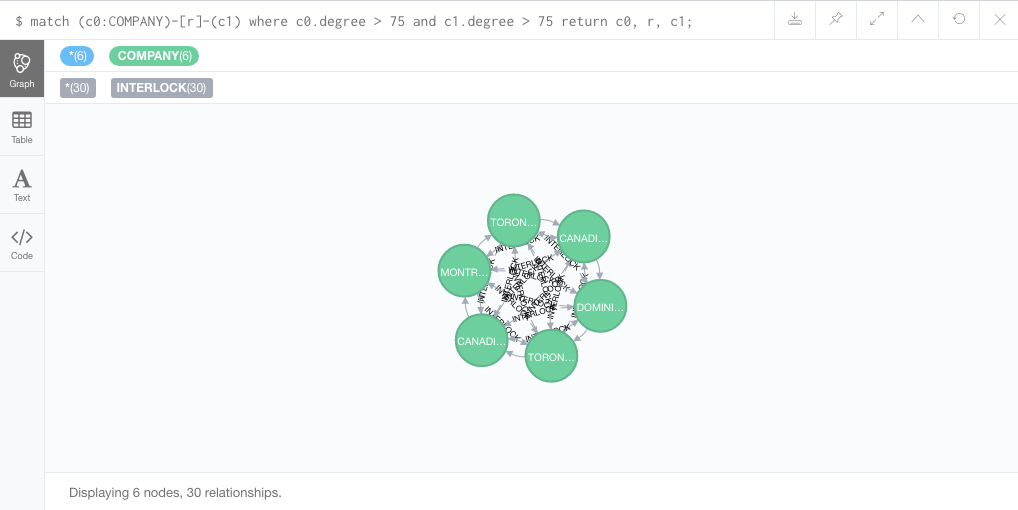Click the export download icon
Image resolution: width=1018 pixels, height=510 pixels.
(x=795, y=20)
